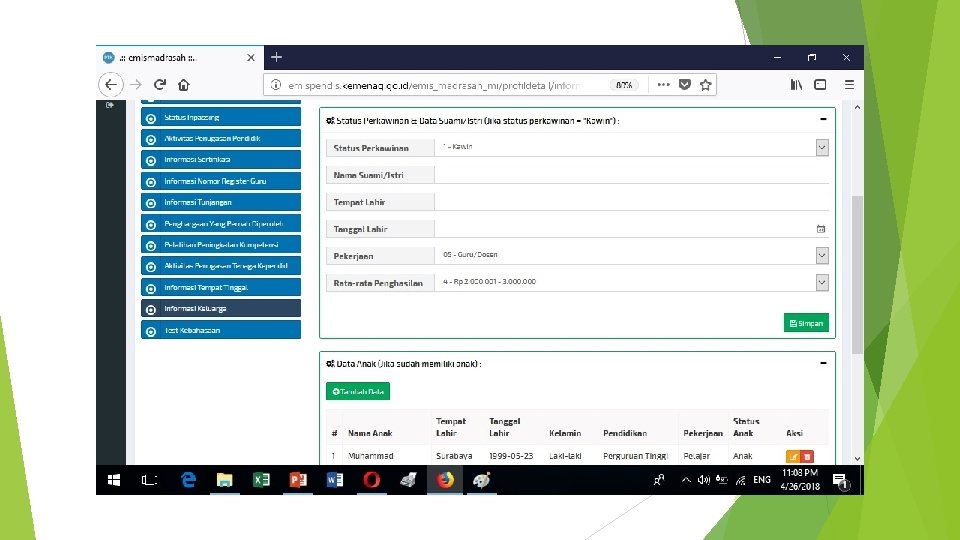Edit Muhammad row with orange icon

tap(793, 457)
